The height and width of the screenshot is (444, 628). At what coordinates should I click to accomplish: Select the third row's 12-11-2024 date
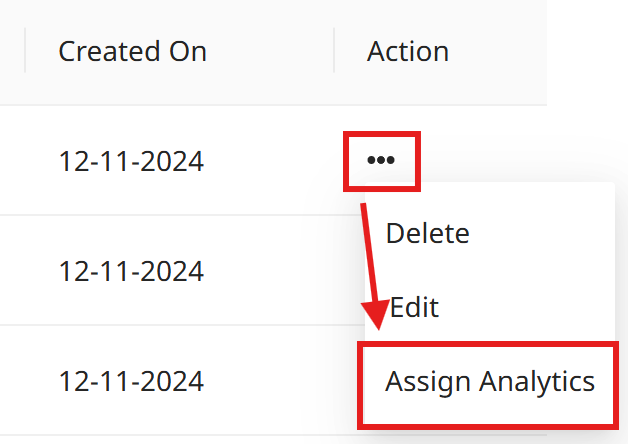131,381
